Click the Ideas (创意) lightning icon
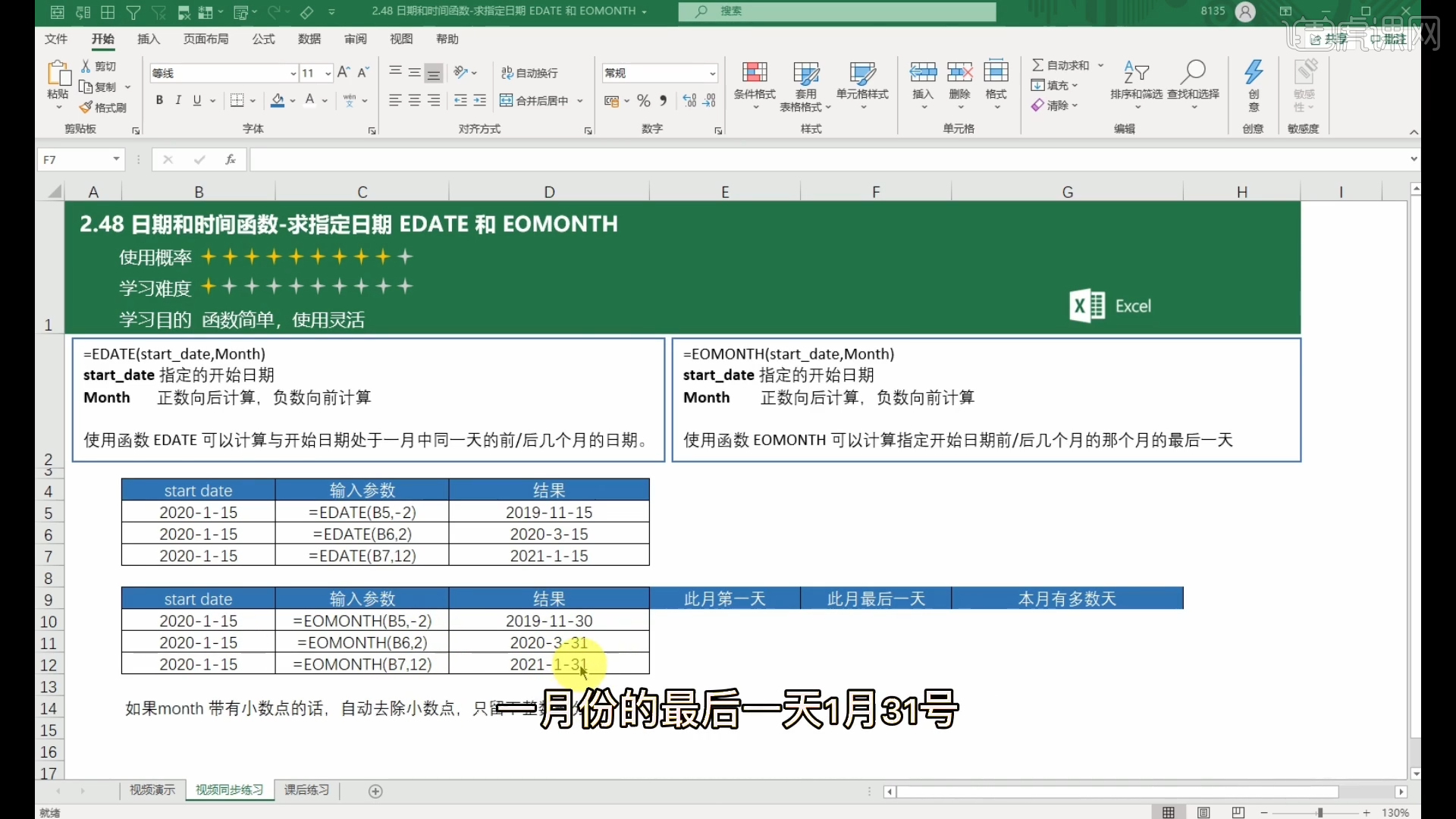 [x=1254, y=72]
